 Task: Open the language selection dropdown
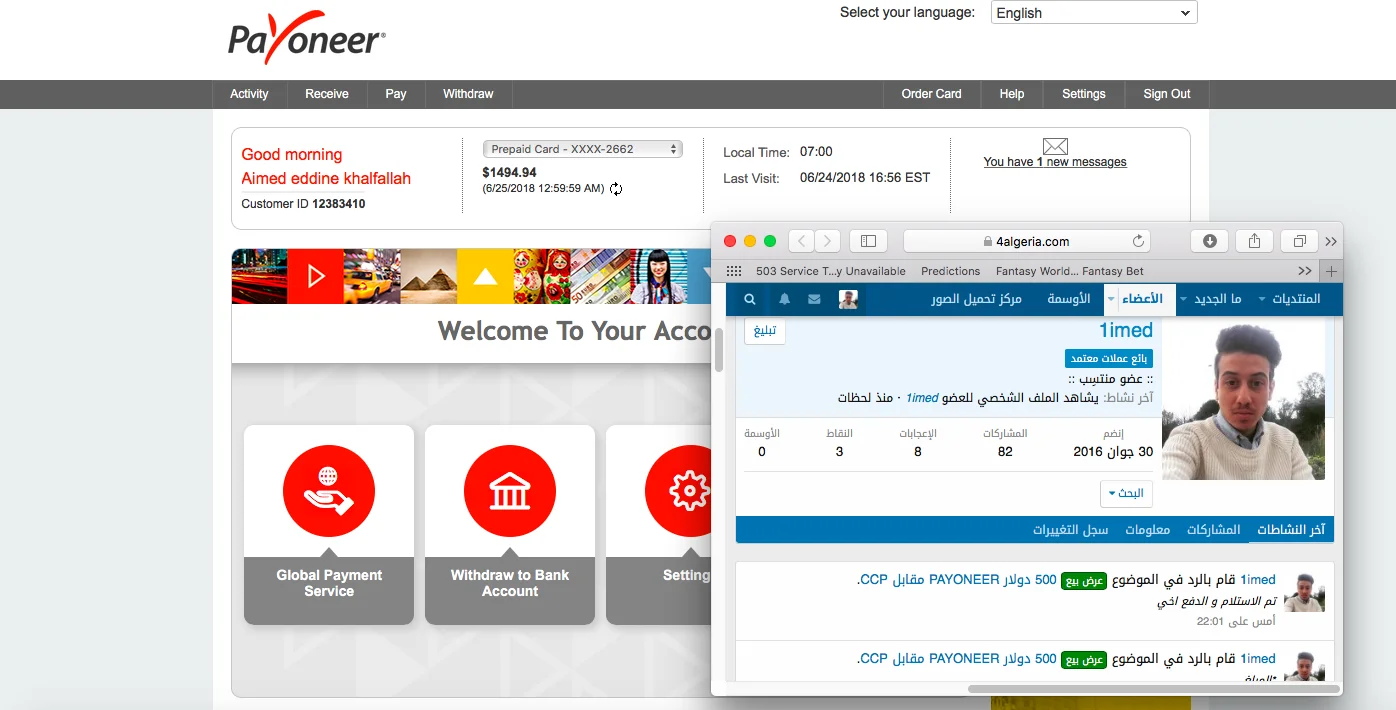click(1094, 13)
